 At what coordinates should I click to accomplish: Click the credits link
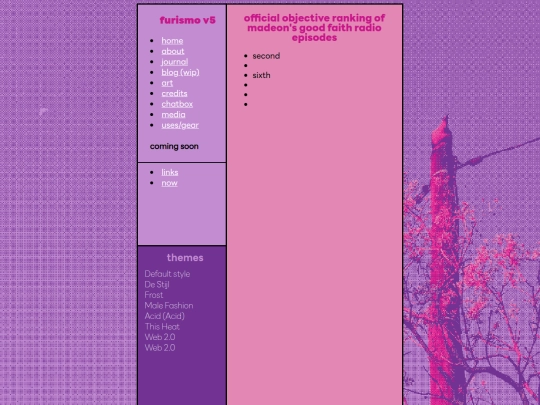click(x=174, y=93)
